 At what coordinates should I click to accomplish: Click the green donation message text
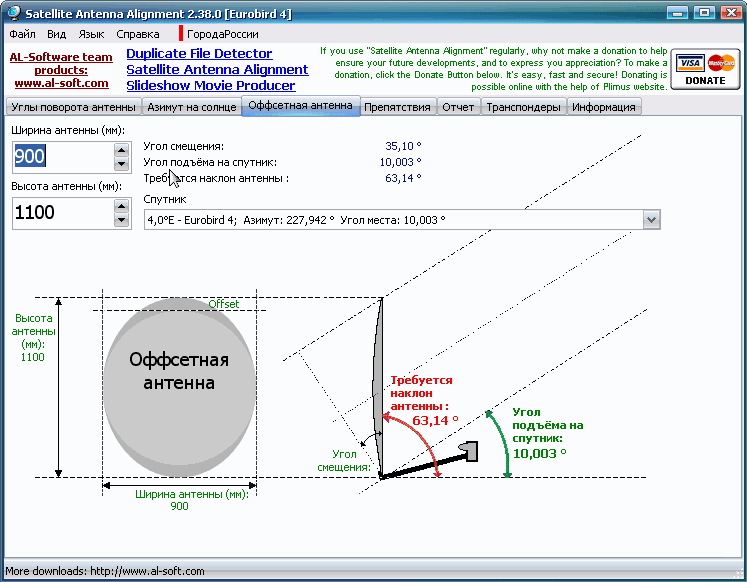494,69
